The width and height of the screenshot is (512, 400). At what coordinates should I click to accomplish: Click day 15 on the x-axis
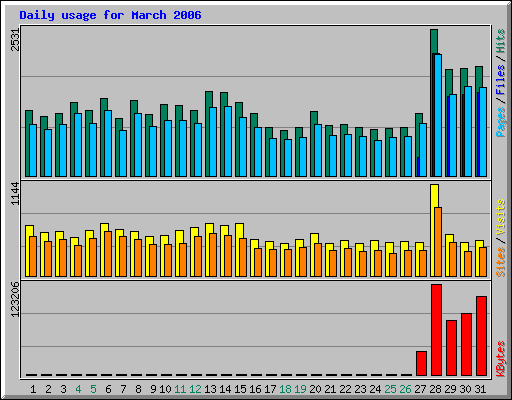coord(240,389)
